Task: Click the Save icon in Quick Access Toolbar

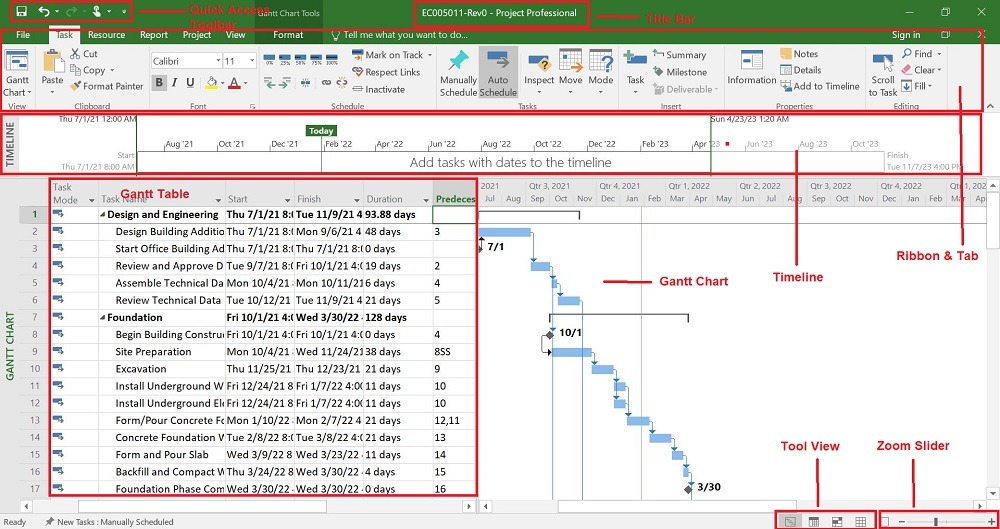Action: tap(21, 11)
